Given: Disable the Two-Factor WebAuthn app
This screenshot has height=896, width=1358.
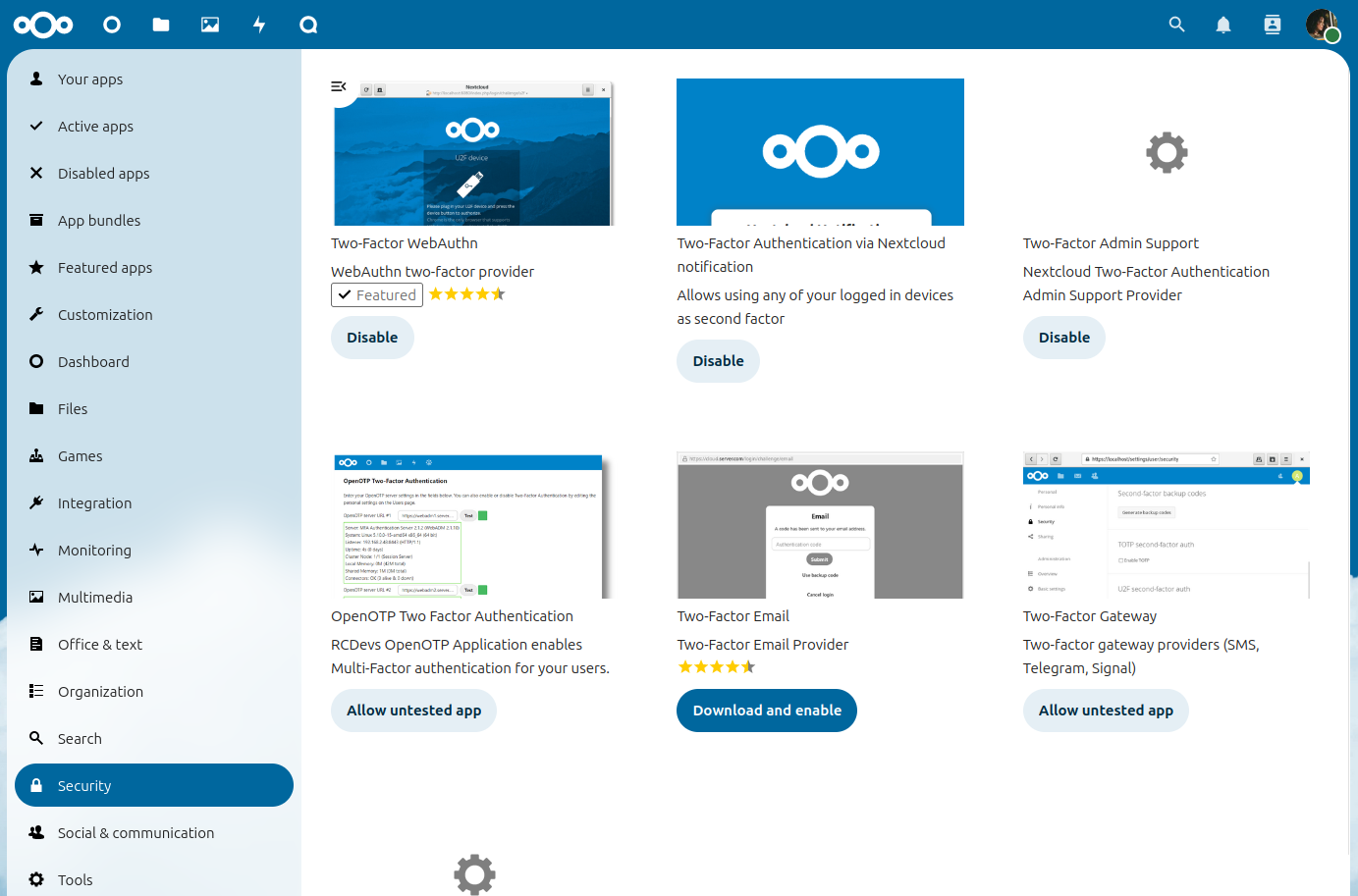Looking at the screenshot, I should [372, 338].
